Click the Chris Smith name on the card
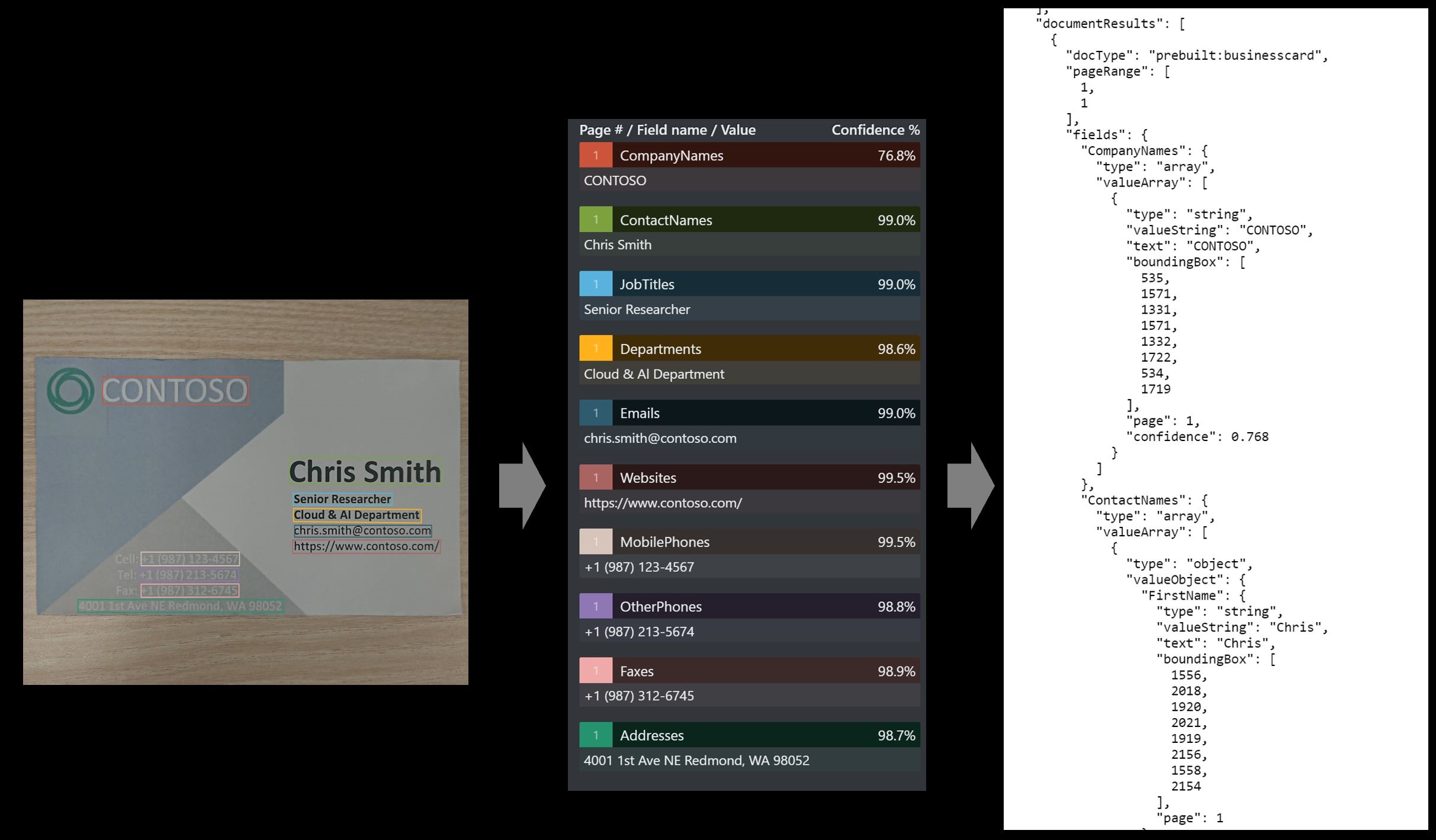This screenshot has height=840, width=1436. pyautogui.click(x=365, y=472)
